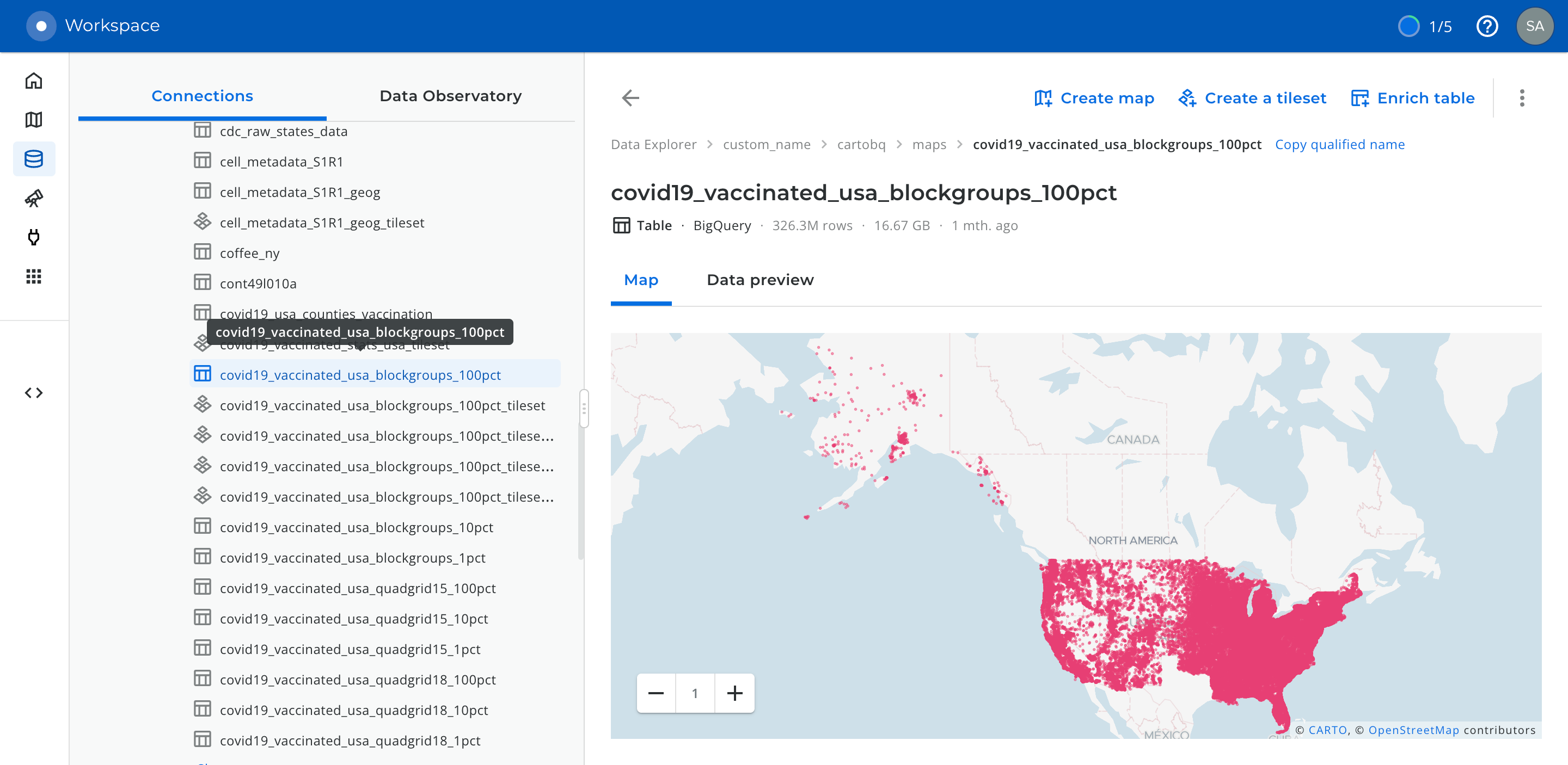Open the Developers code brackets icon
This screenshot has height=765, width=1568.
[33, 393]
